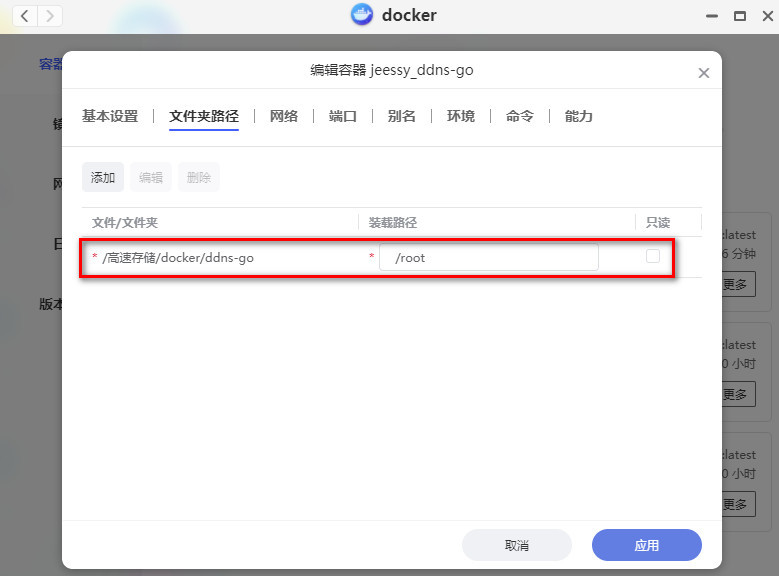779x576 pixels.
Task: Maximize the docker window
Action: point(740,16)
